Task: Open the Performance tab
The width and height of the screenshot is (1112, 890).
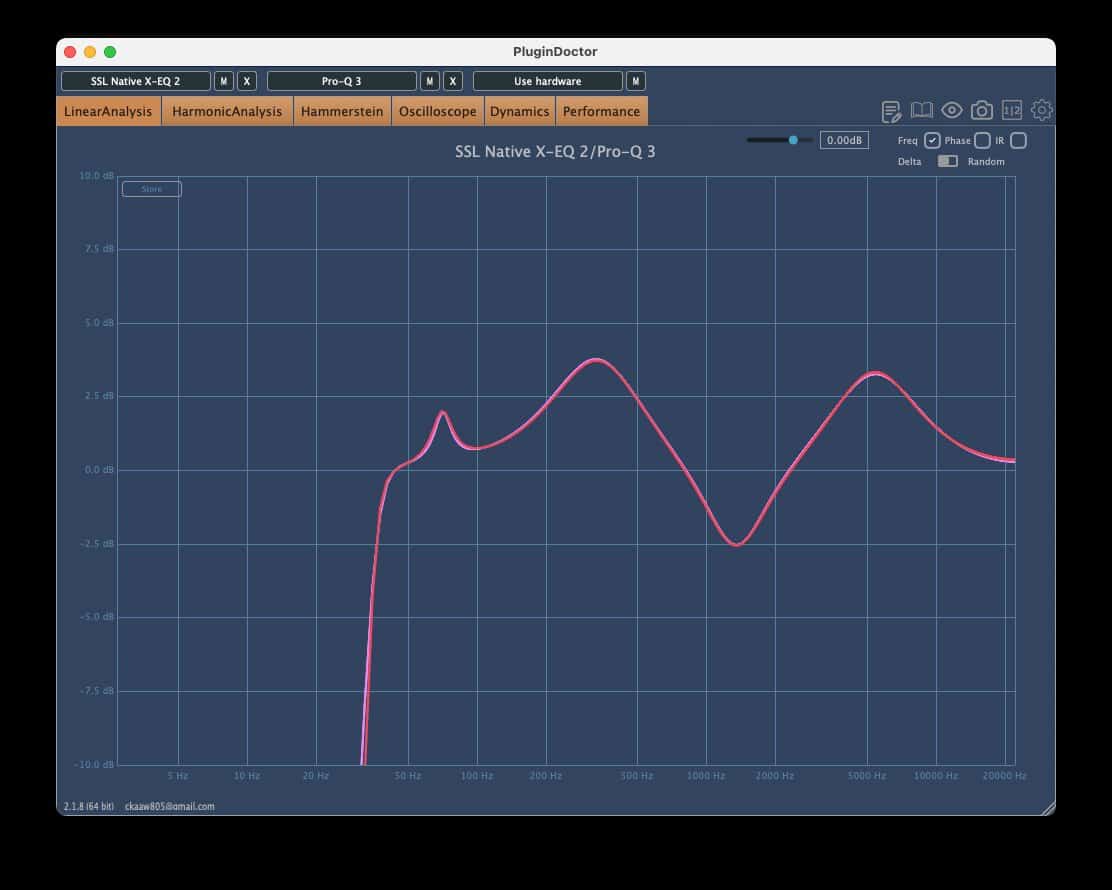Action: [x=601, y=111]
